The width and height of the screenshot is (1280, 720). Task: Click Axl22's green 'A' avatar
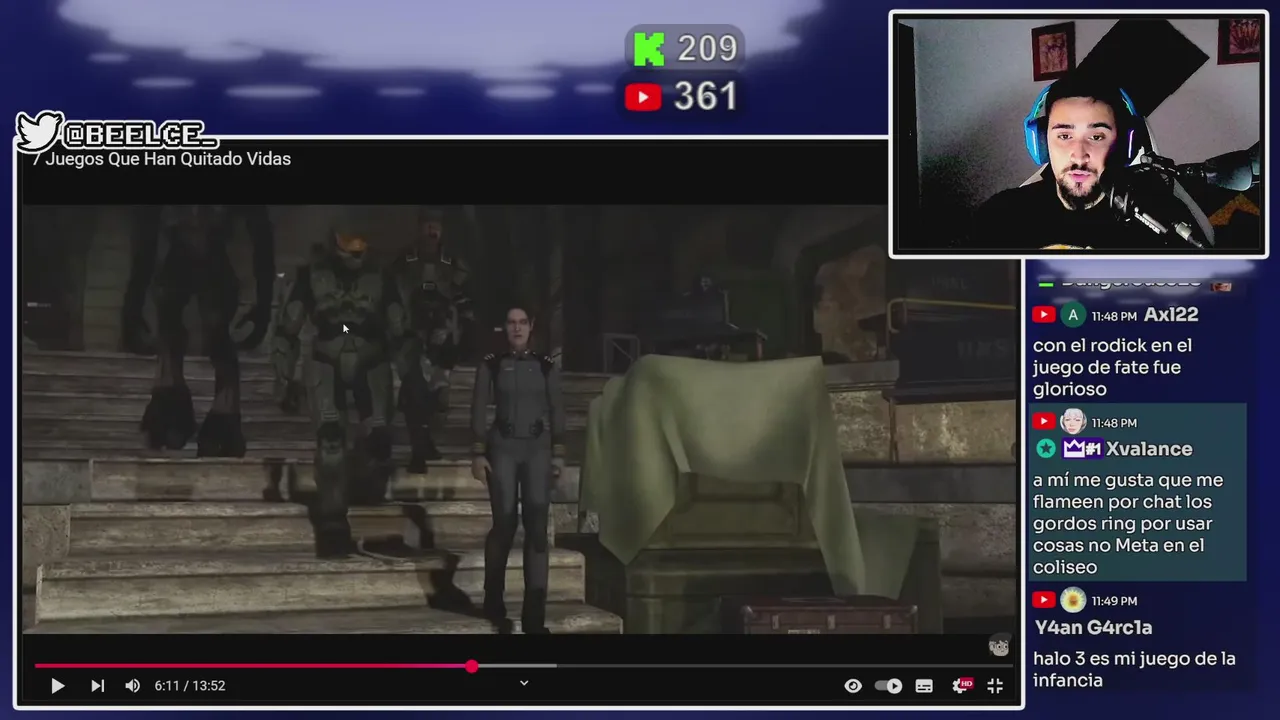(x=1073, y=315)
